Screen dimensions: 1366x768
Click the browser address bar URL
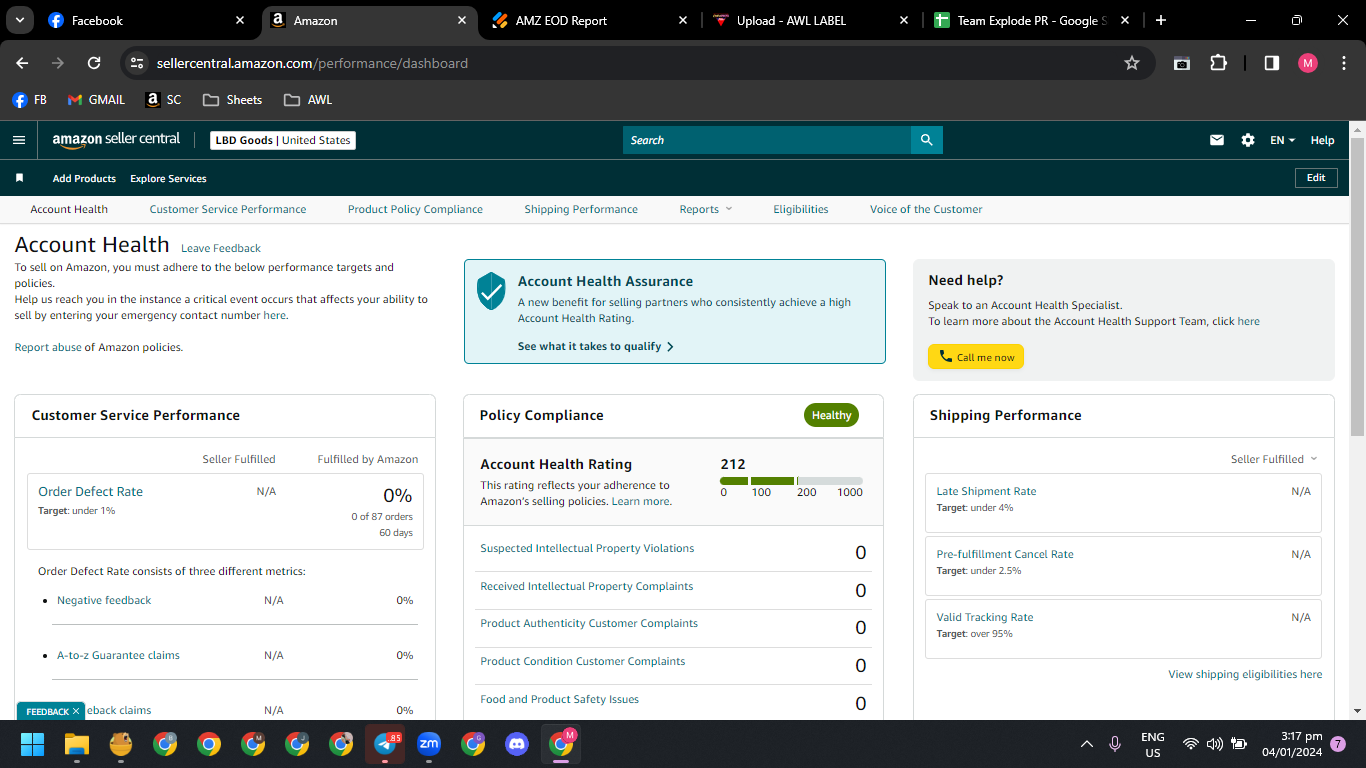point(312,63)
